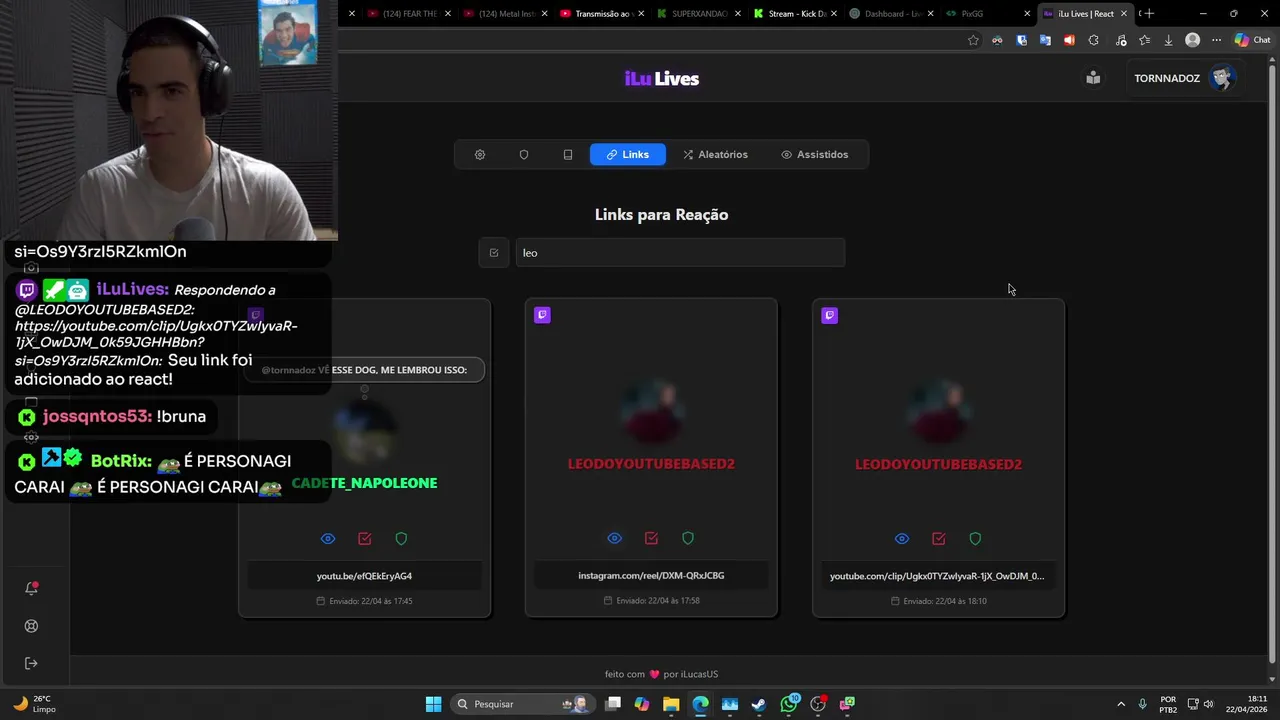The width and height of the screenshot is (1280, 720).
Task: Click the logout icon in the sidebar
Action: click(x=31, y=663)
